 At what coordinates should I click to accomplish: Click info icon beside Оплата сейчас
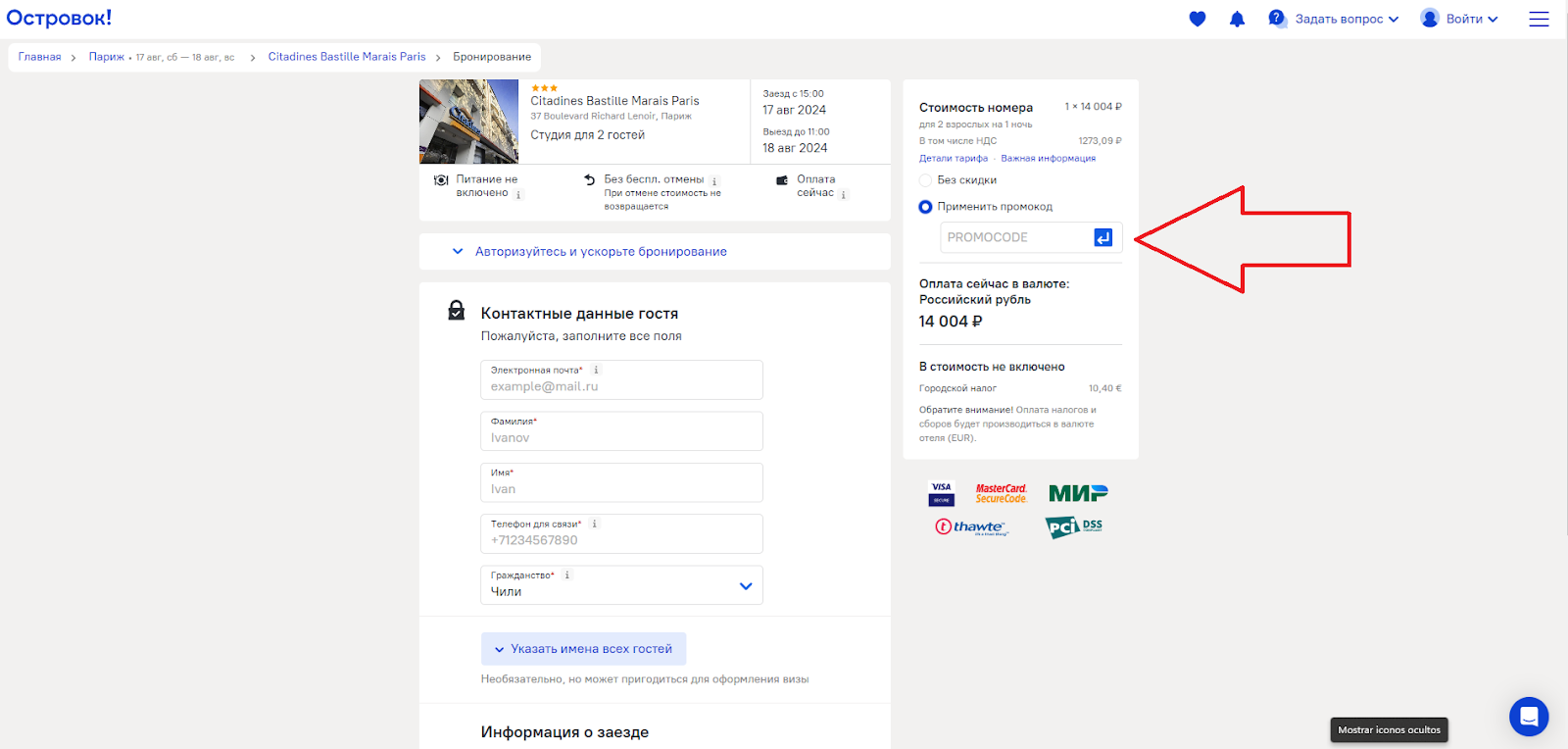tap(844, 194)
